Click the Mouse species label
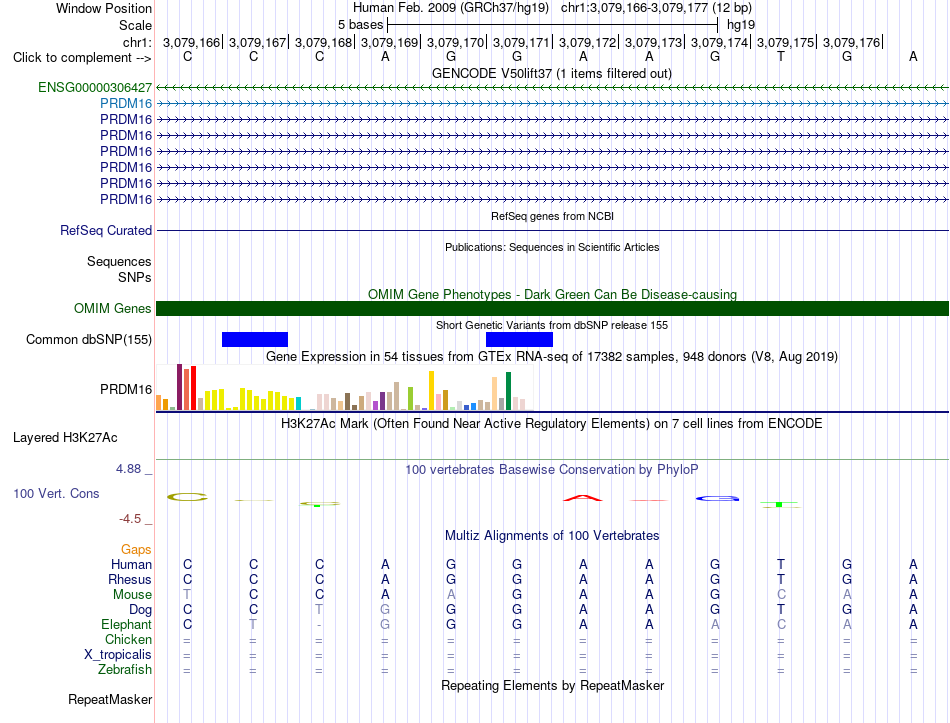 tap(132, 595)
